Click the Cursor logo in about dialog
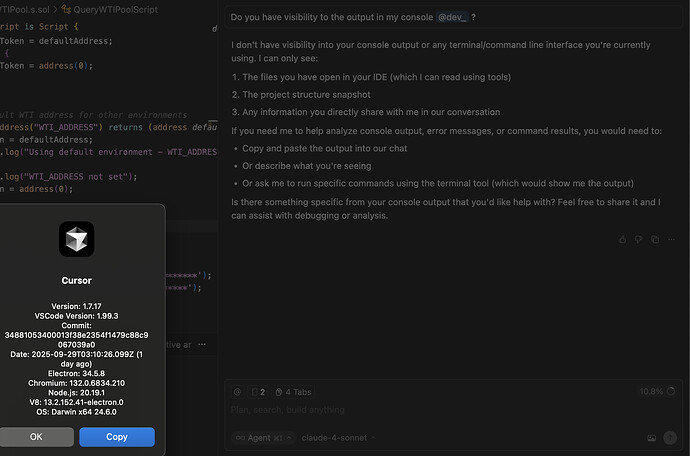Image resolution: width=690 pixels, height=456 pixels. (77, 239)
